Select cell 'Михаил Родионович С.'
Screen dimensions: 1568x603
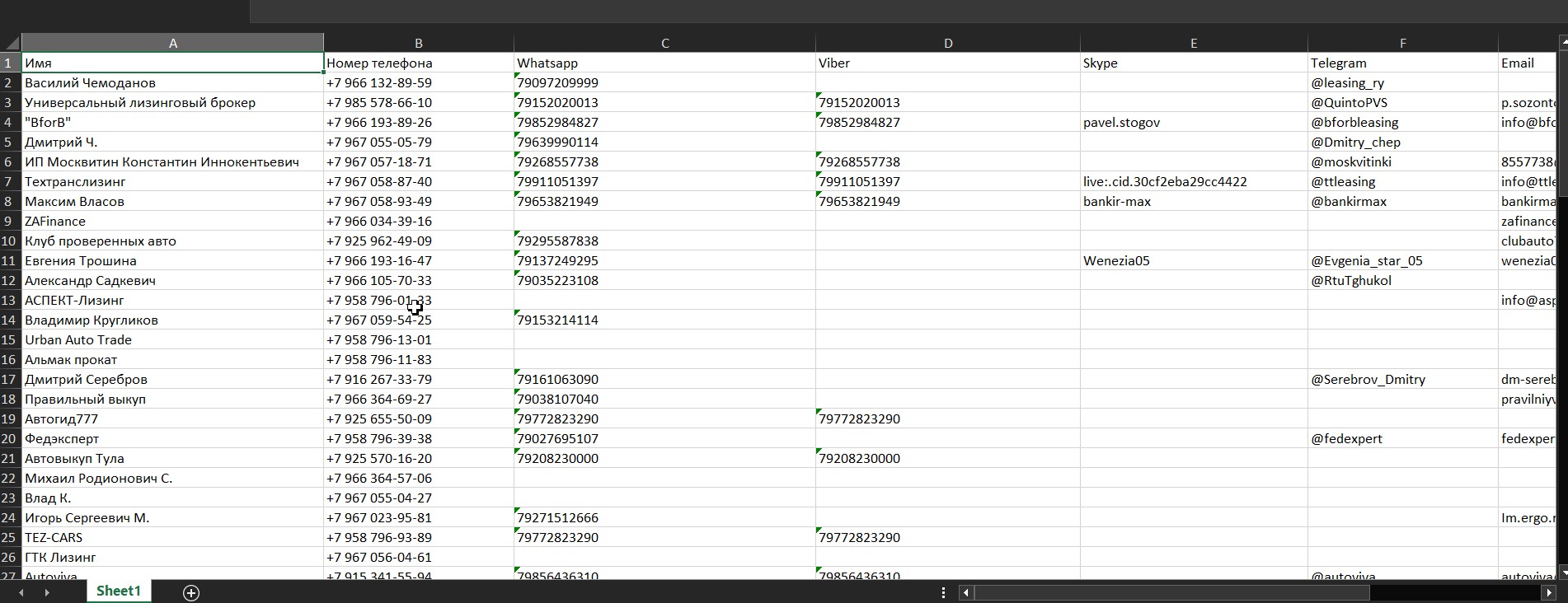[x=173, y=478]
